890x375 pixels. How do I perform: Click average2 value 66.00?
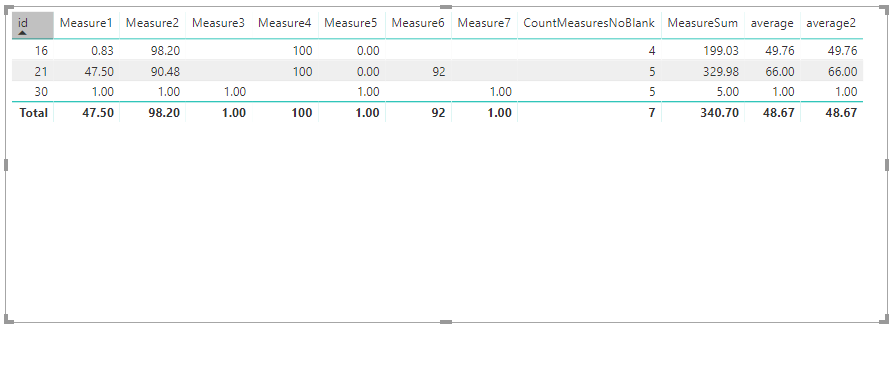click(843, 72)
